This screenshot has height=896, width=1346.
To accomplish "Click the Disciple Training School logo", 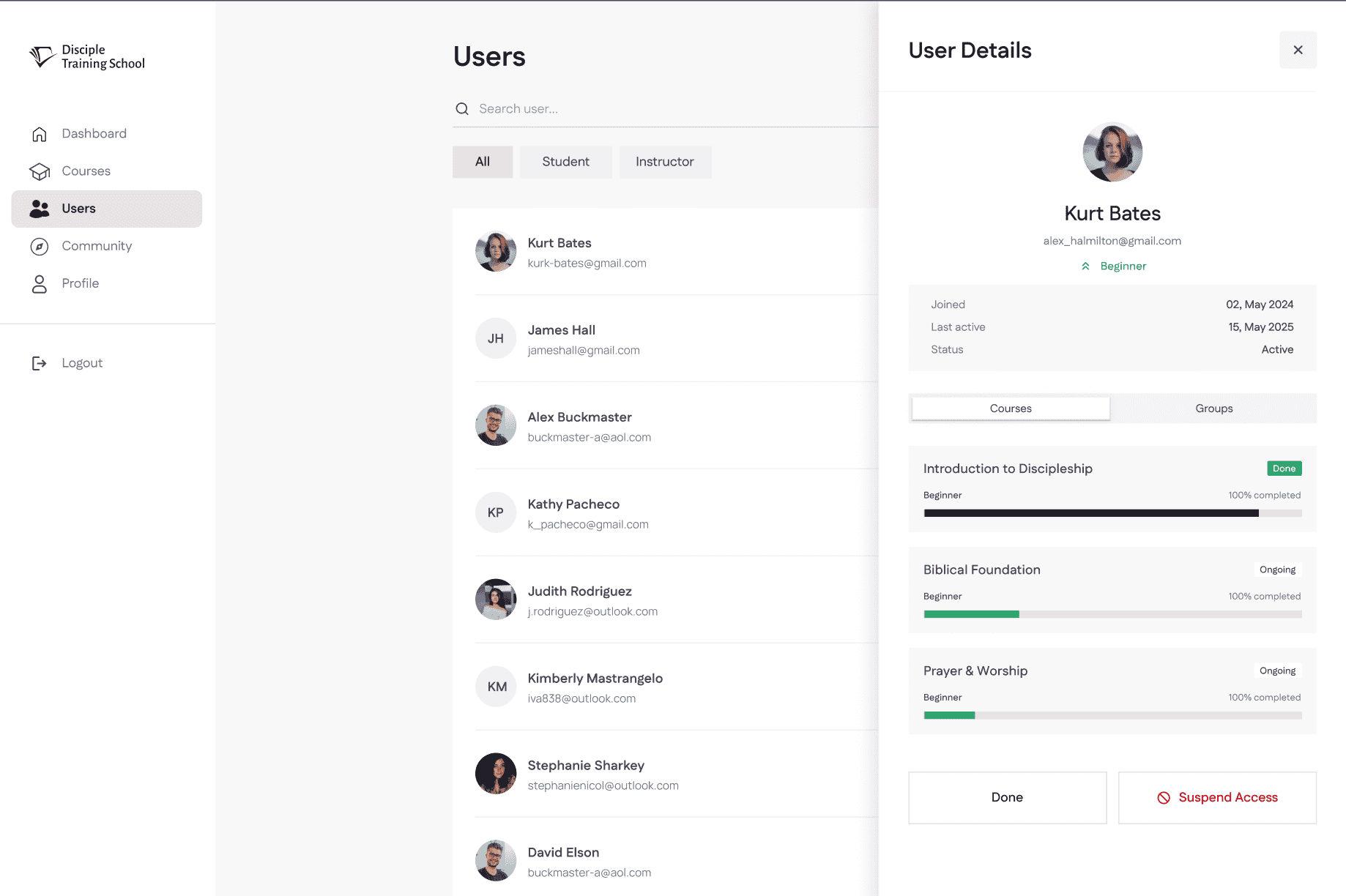I will (x=87, y=56).
